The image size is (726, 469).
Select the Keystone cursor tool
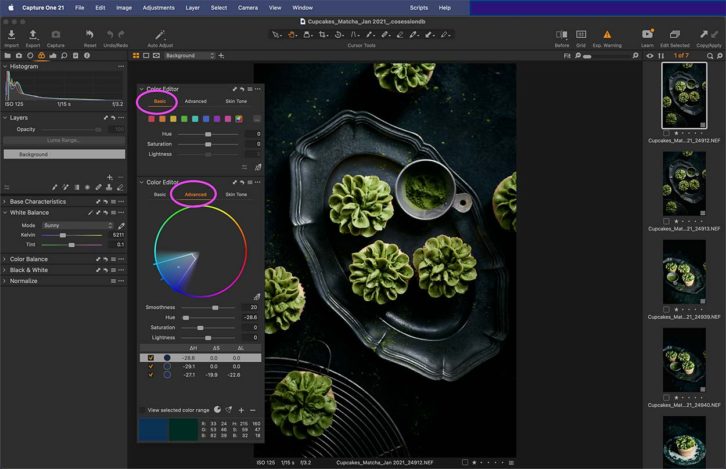pyautogui.click(x=354, y=35)
